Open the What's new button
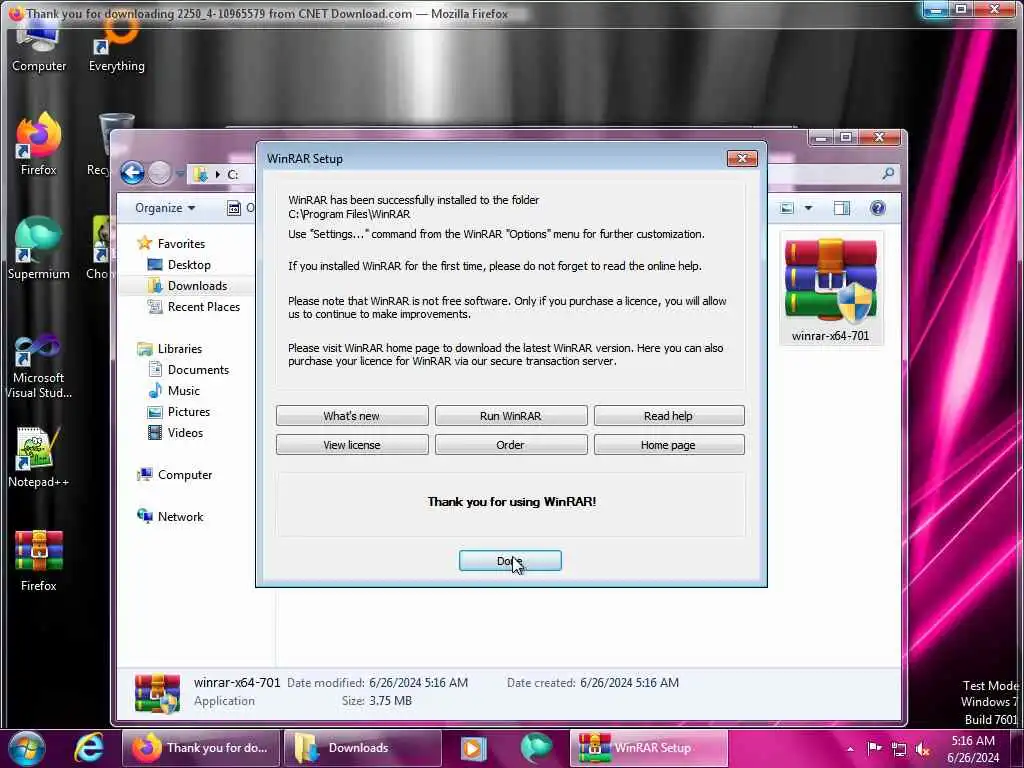Viewport: 1024px width, 768px height. (x=352, y=416)
